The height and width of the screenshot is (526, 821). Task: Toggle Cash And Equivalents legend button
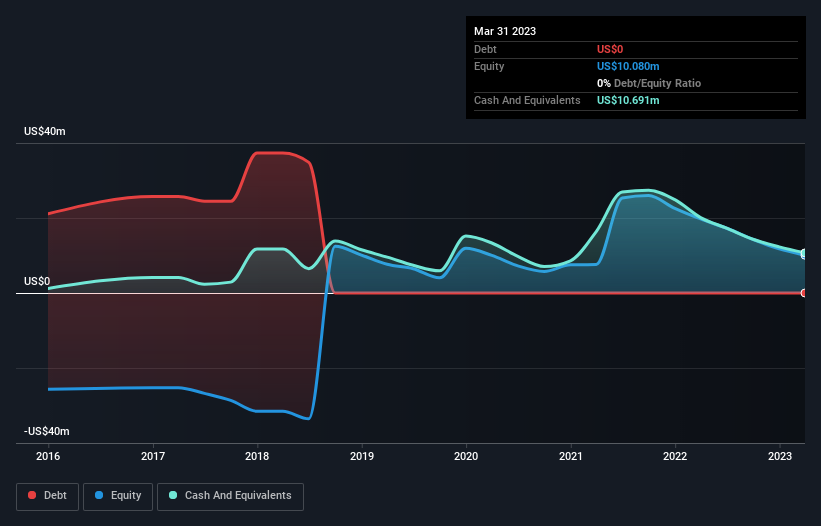click(230, 496)
